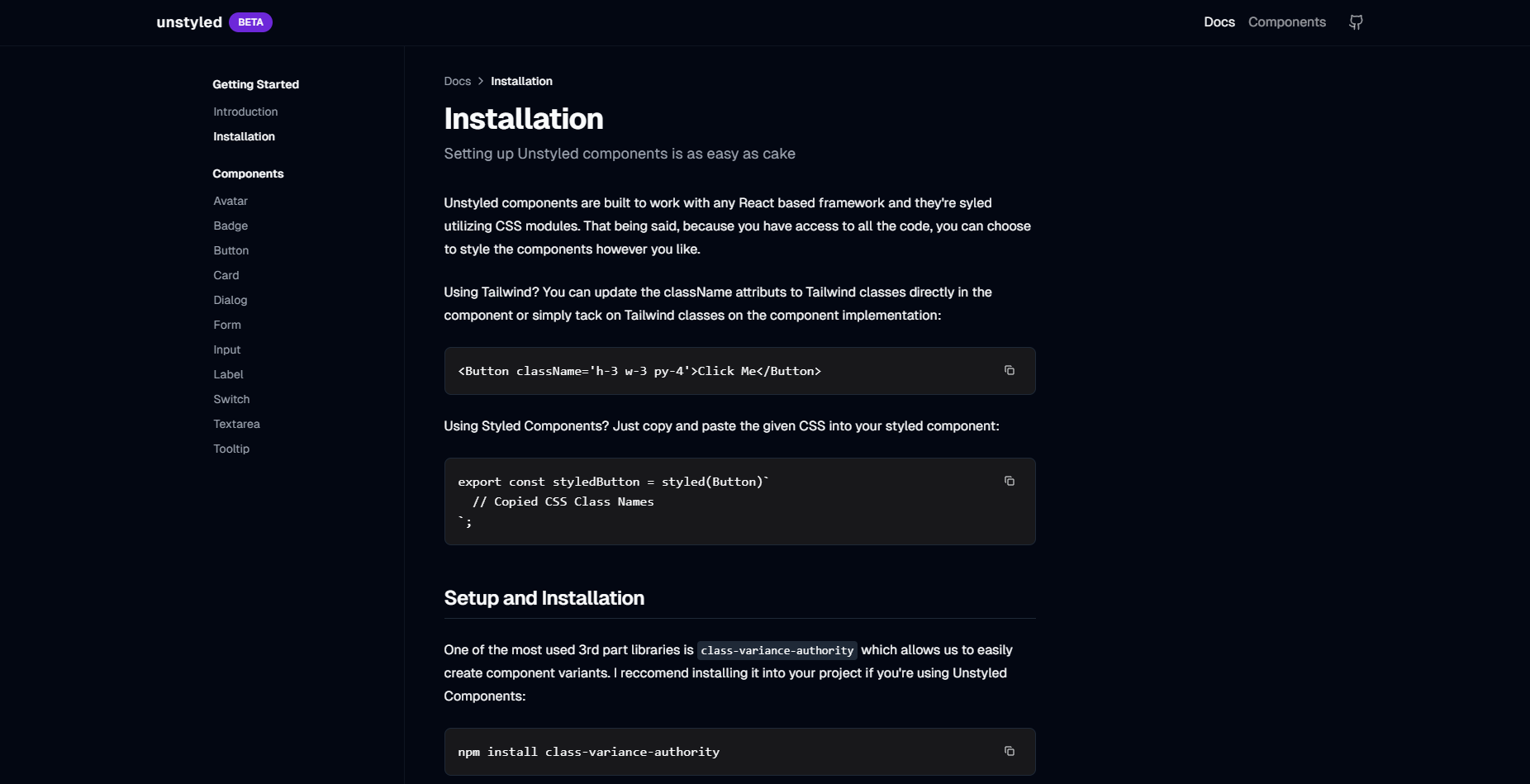1530x784 pixels.
Task: Open the Components nav tab
Action: click(x=1286, y=22)
